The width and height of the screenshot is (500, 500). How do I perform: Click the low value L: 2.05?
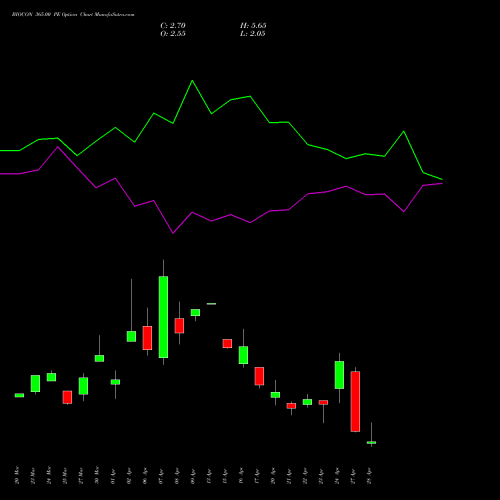tap(253, 34)
